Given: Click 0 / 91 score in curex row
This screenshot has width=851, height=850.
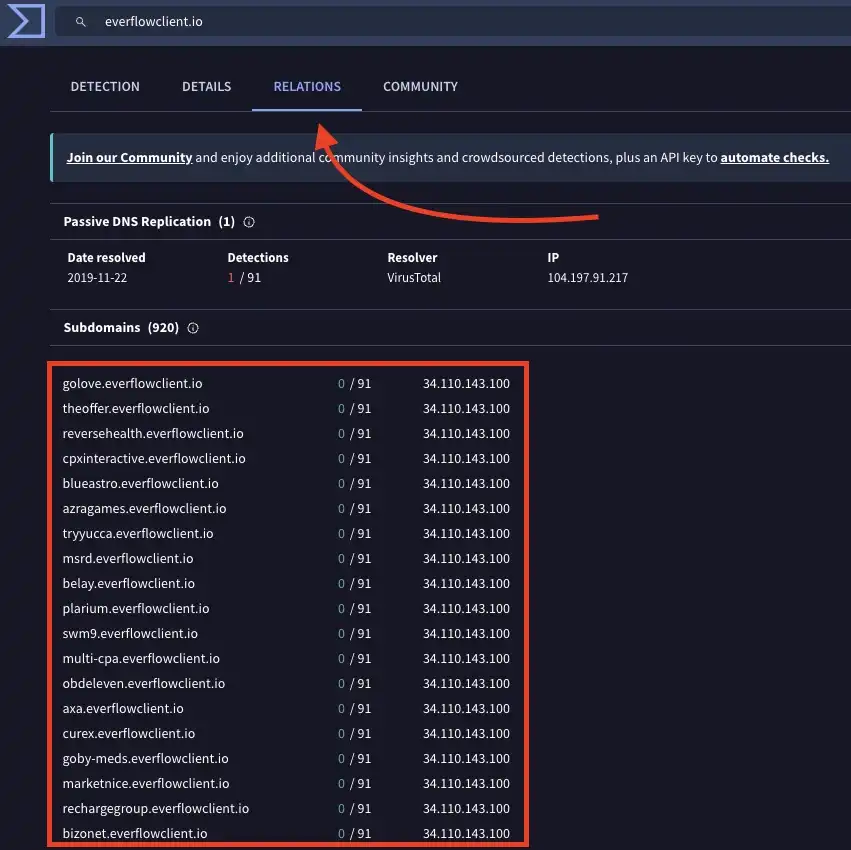Looking at the screenshot, I should pos(354,733).
